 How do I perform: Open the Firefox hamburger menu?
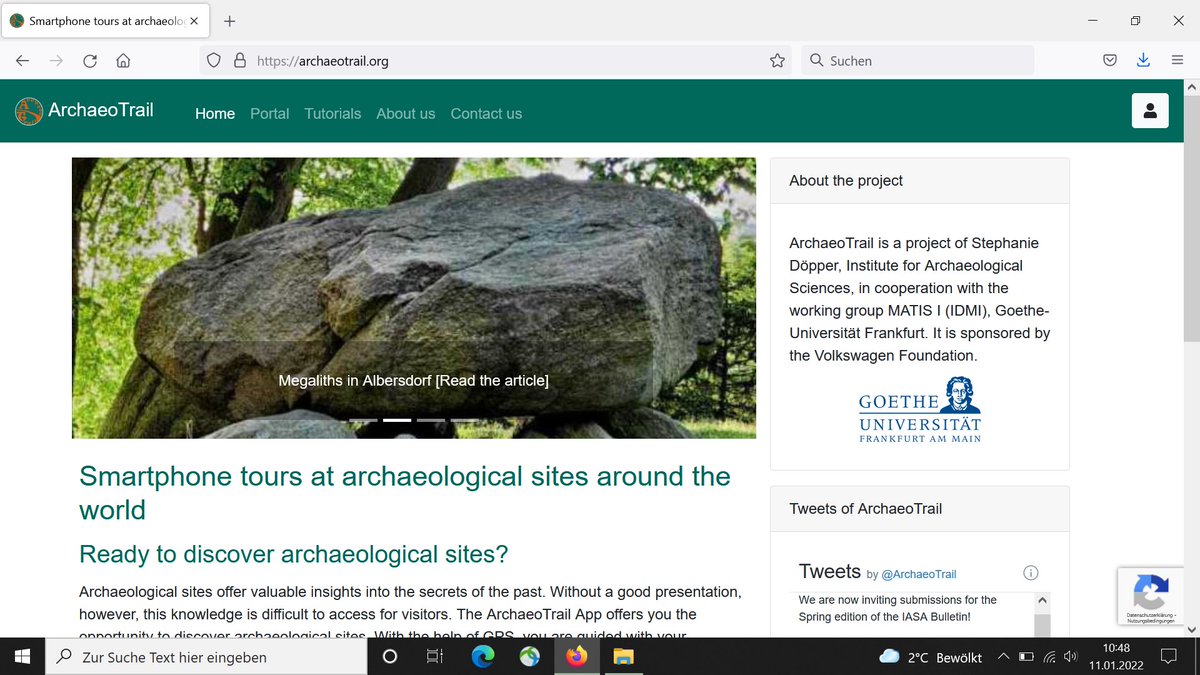coord(1177,60)
